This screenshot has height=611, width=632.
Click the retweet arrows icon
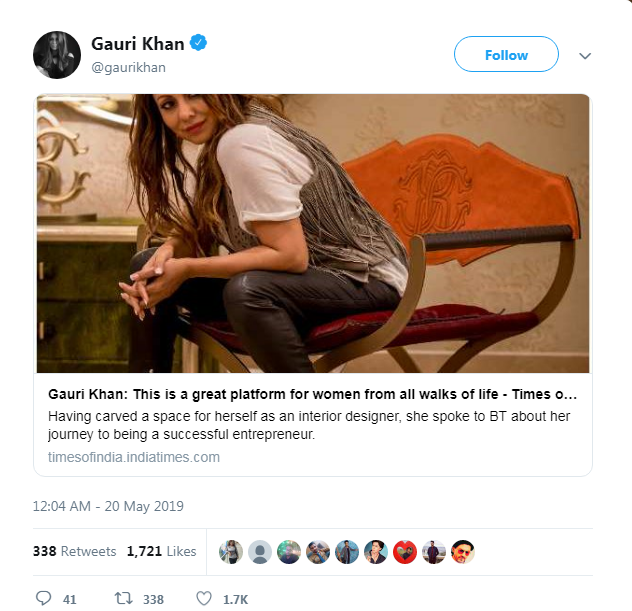click(x=123, y=598)
